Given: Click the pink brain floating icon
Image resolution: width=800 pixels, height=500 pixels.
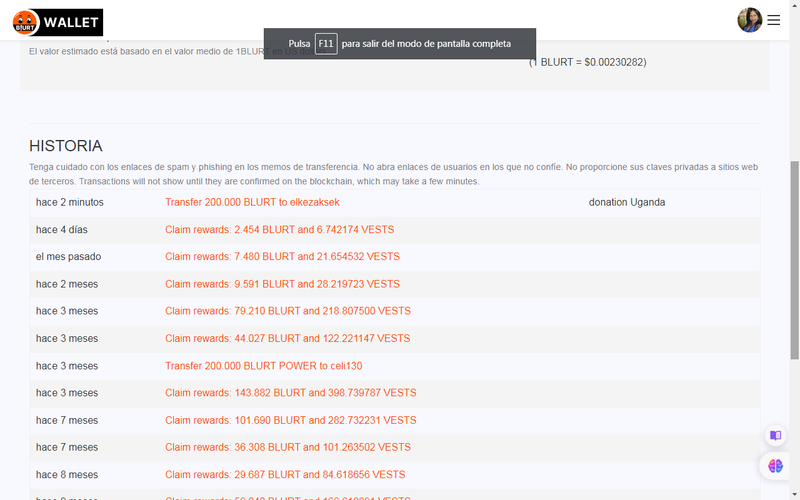Looking at the screenshot, I should tap(775, 465).
